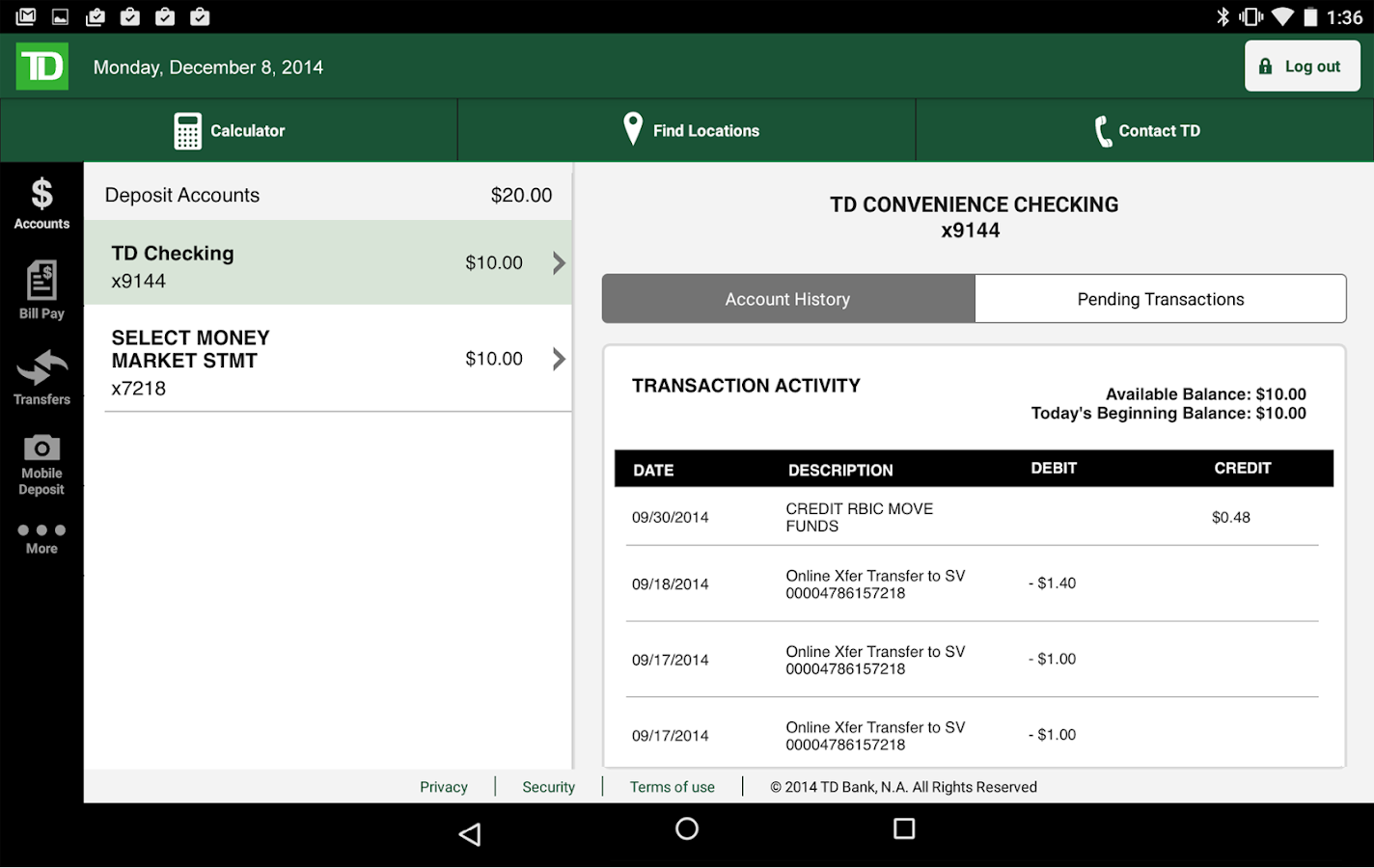Image resolution: width=1374 pixels, height=868 pixels.
Task: Open Contact TD
Action: [1145, 130]
